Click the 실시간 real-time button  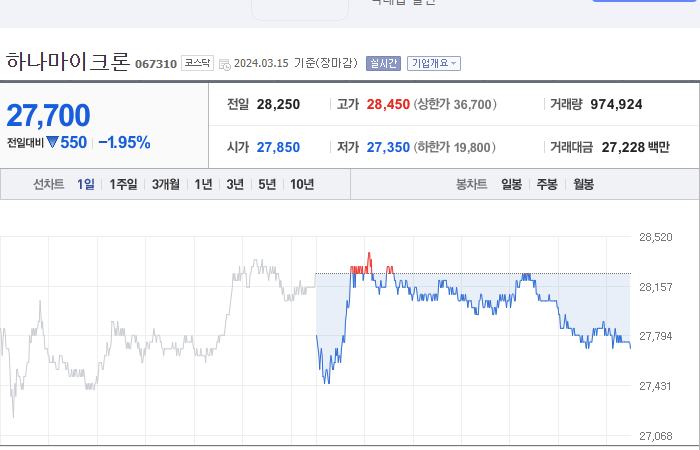click(383, 63)
